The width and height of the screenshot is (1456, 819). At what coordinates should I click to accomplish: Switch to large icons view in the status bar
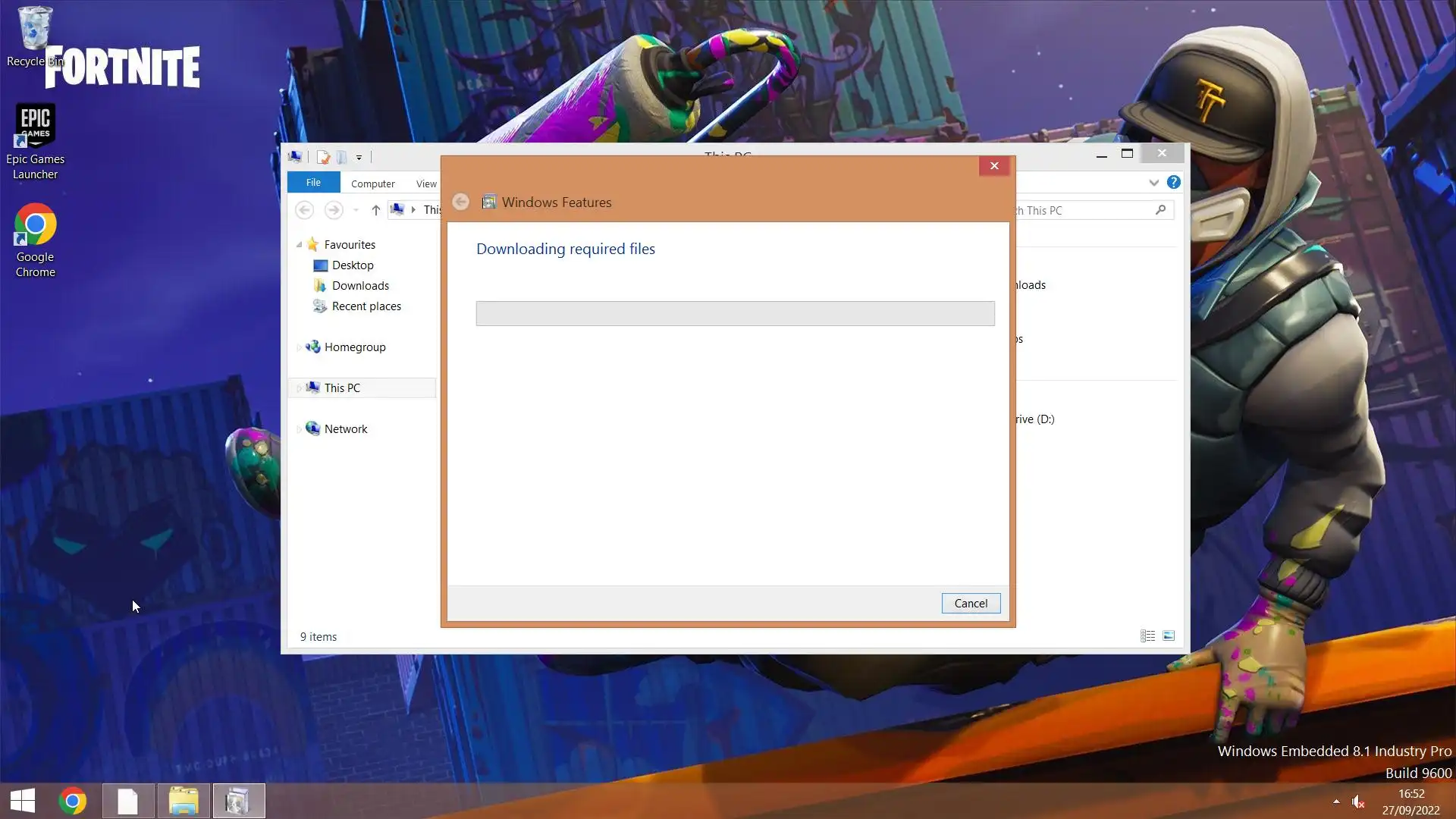tap(1169, 636)
